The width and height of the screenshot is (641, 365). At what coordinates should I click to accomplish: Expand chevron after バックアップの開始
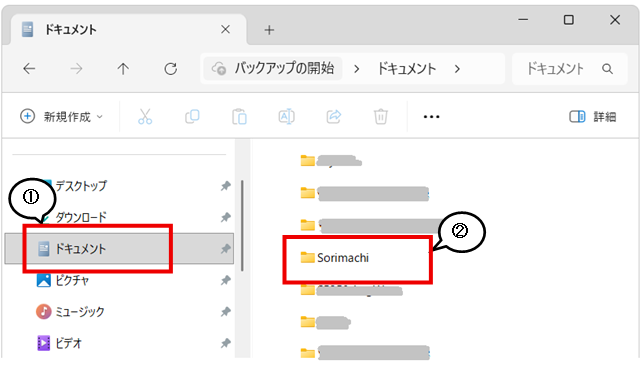click(356, 69)
